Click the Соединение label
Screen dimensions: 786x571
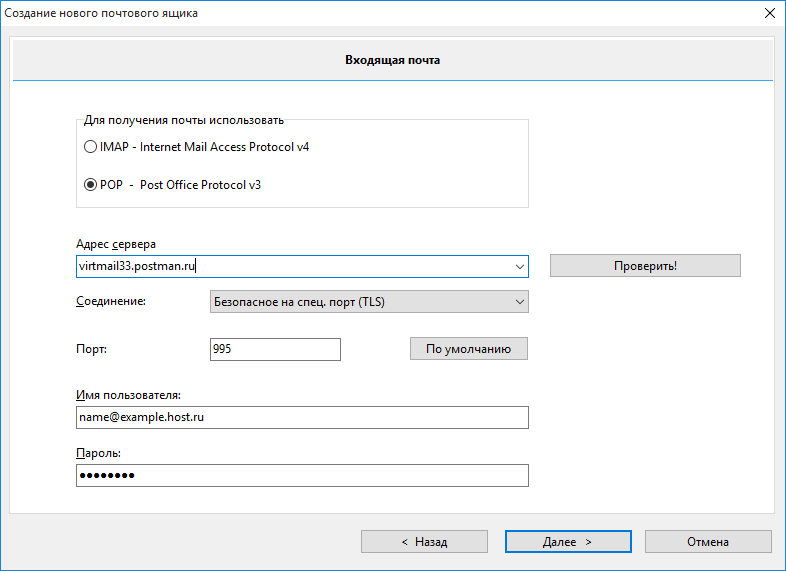(x=111, y=301)
